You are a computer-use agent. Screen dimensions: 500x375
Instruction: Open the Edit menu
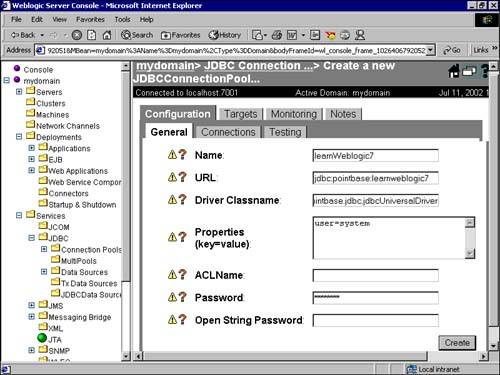tap(37, 19)
